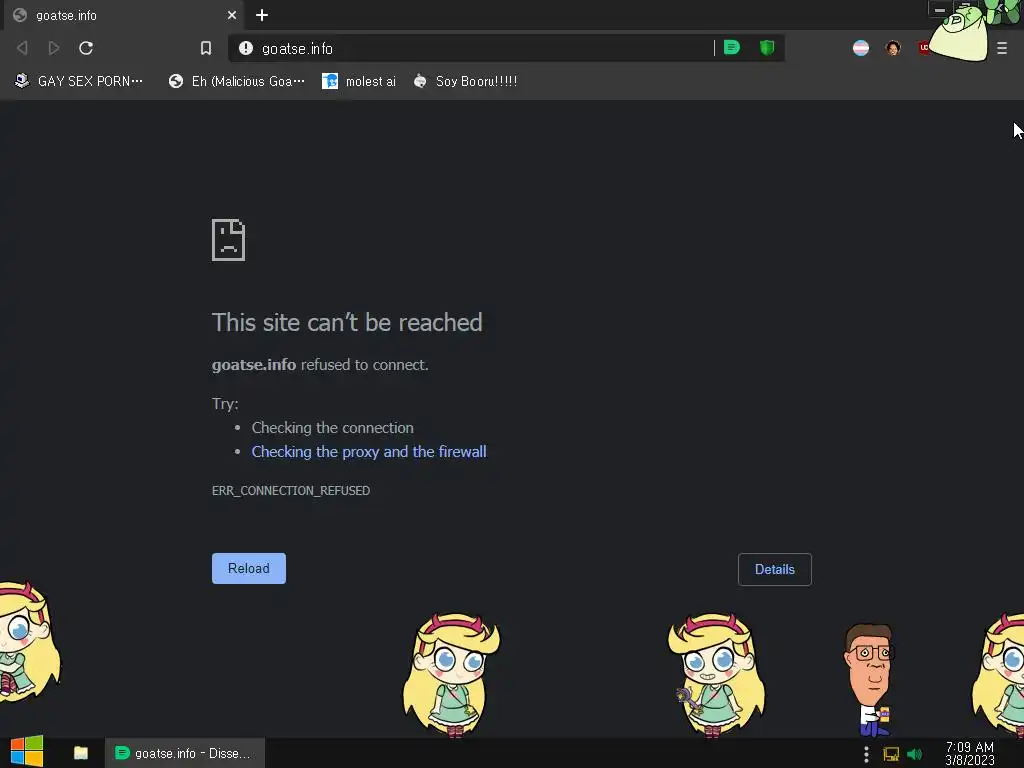Open the green shield icon

click(x=767, y=47)
